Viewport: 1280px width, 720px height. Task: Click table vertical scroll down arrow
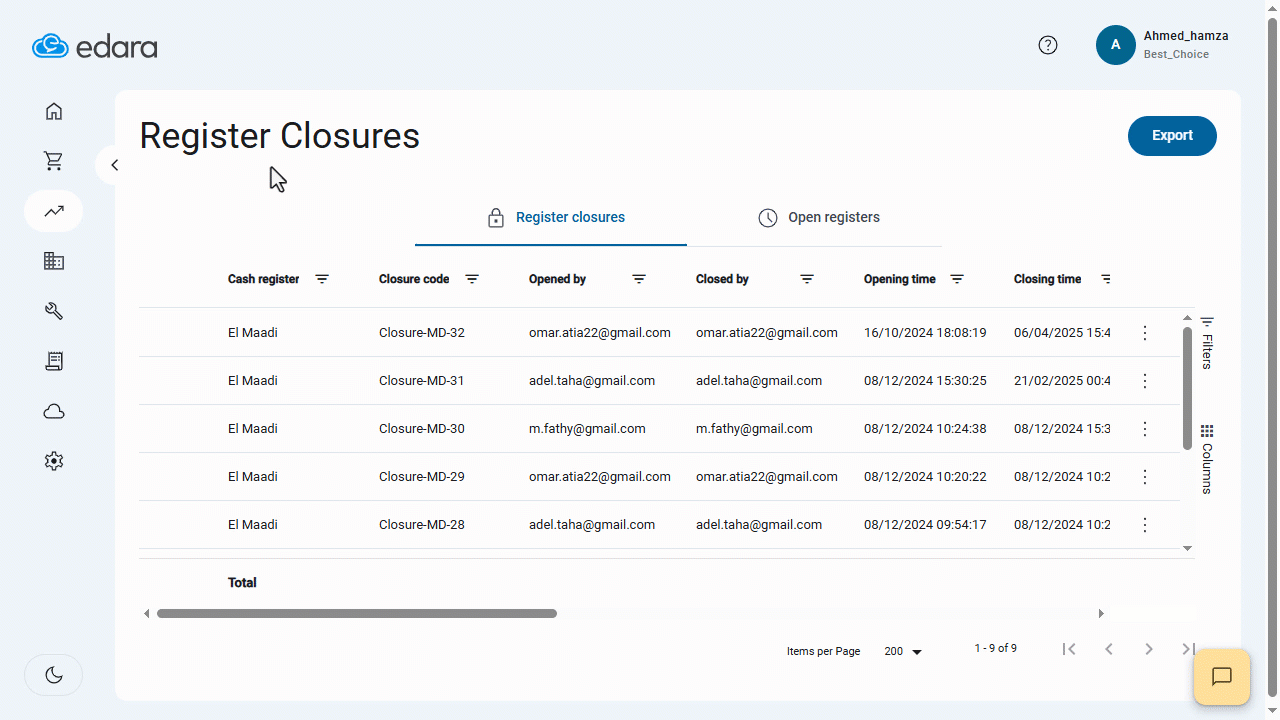click(1187, 548)
